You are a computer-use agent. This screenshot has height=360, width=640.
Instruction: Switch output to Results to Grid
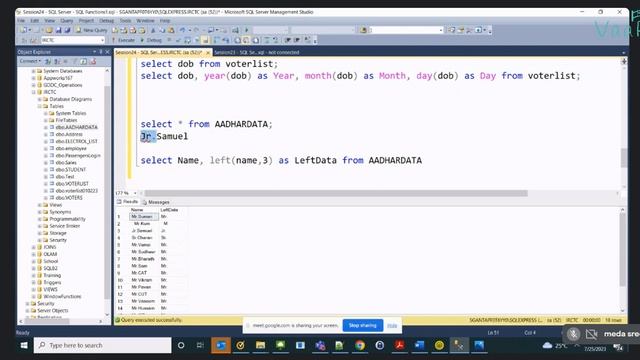click(246, 40)
